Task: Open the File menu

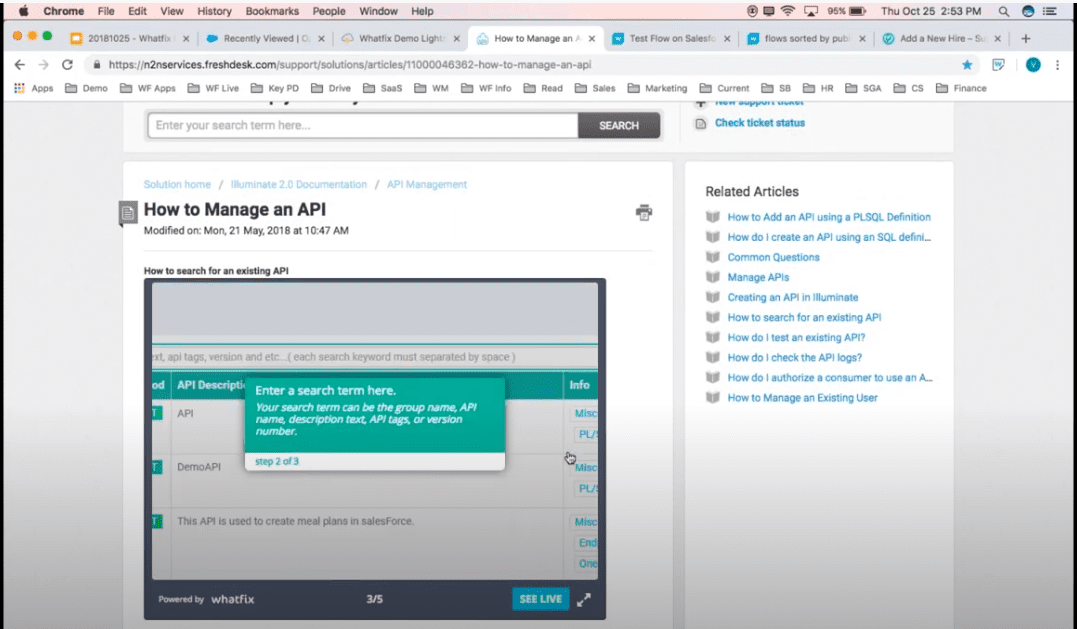Action: coord(106,11)
